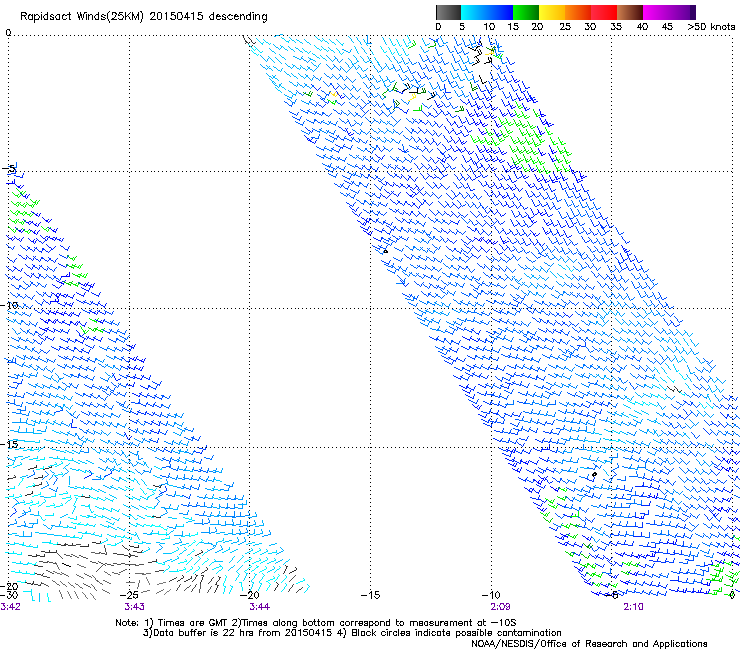740x650 pixels.
Task: Click the purple time stamp '3:43'
Action: [135, 607]
